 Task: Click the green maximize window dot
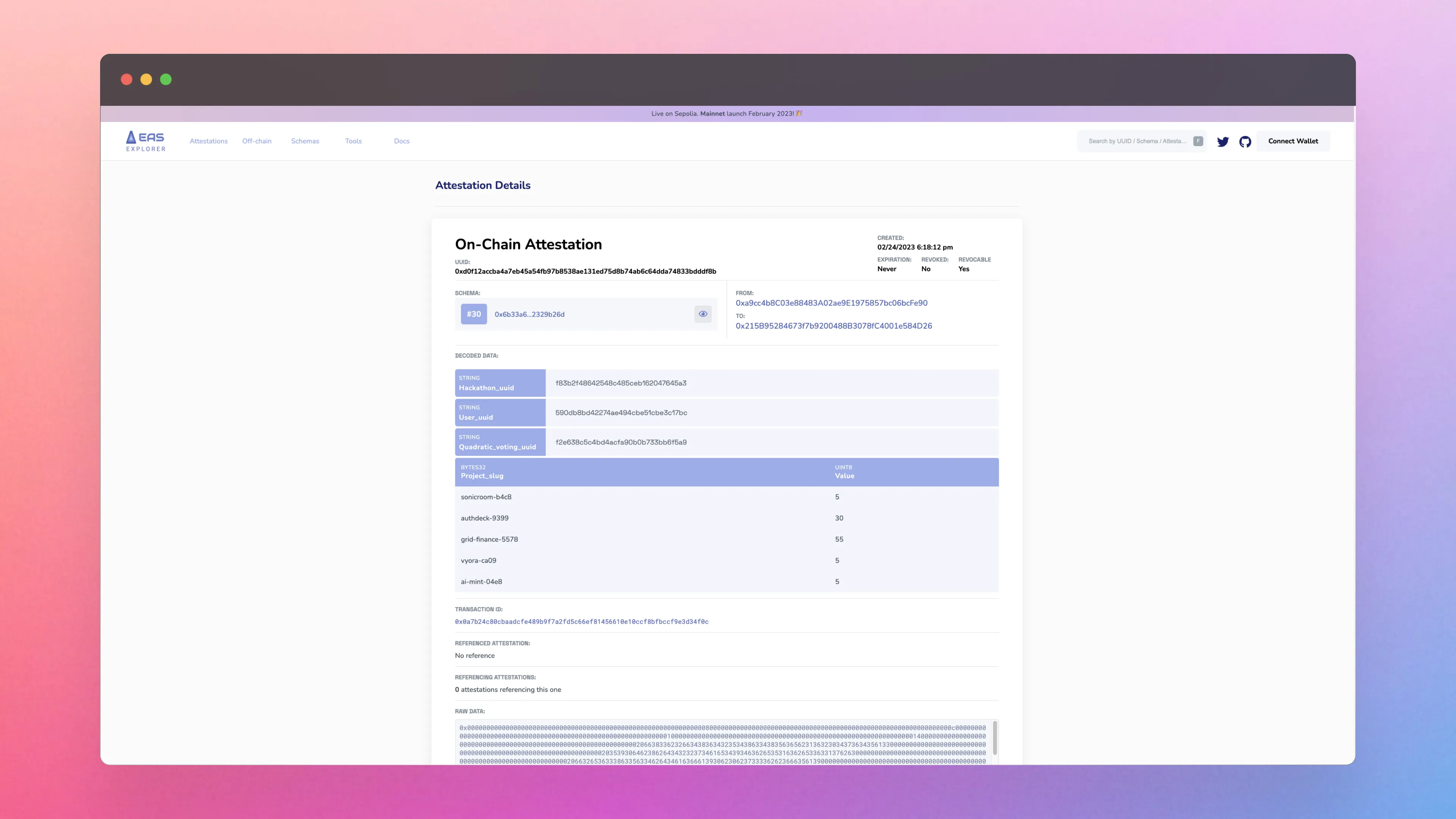point(166,80)
